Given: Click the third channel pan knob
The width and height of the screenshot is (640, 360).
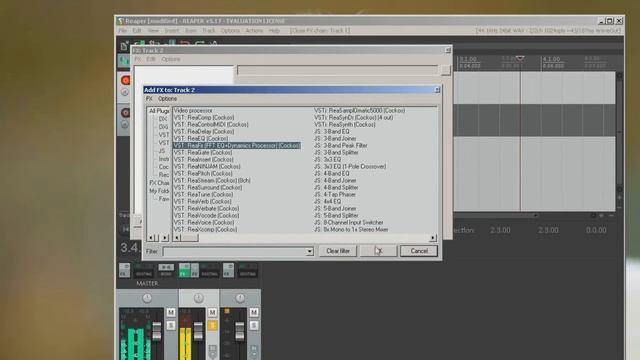Looking at the screenshot, I should [x=240, y=298].
